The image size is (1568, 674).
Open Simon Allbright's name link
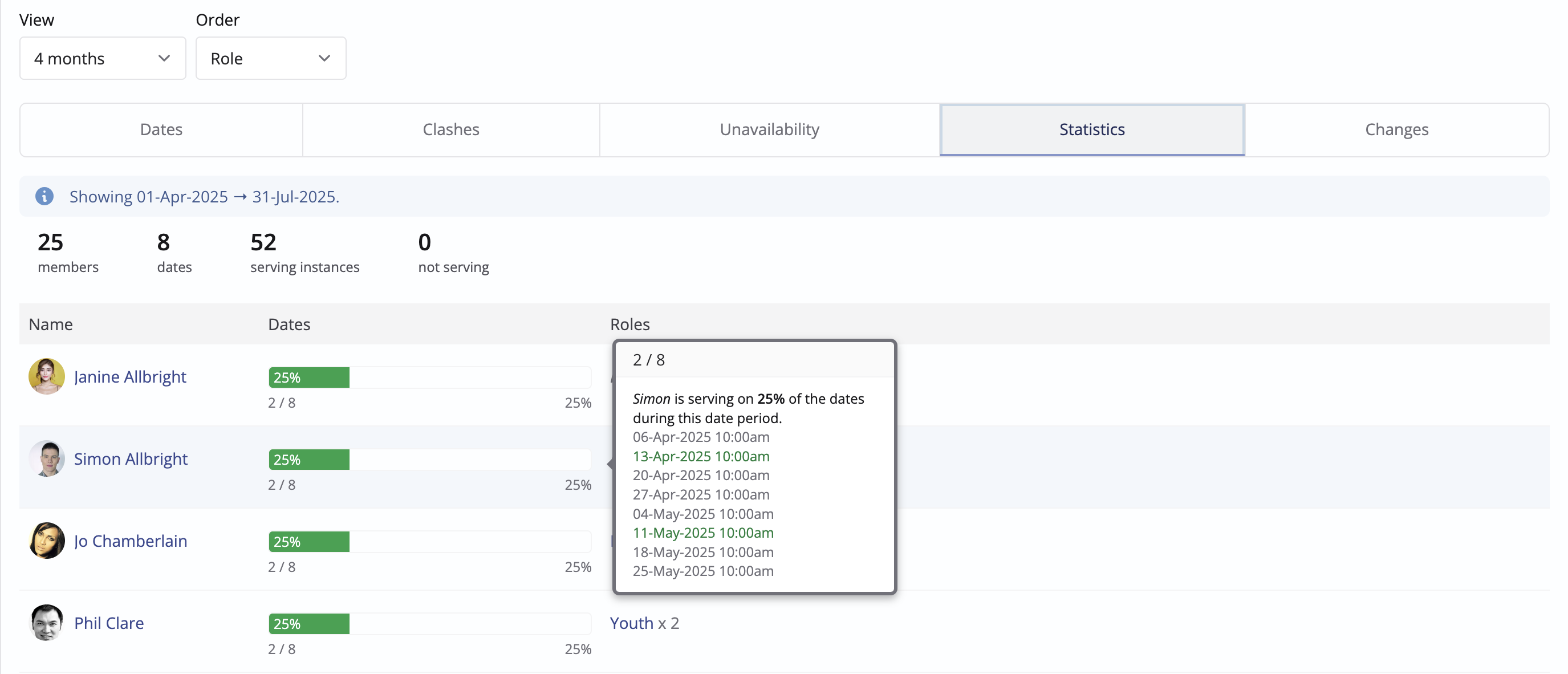[x=130, y=459]
